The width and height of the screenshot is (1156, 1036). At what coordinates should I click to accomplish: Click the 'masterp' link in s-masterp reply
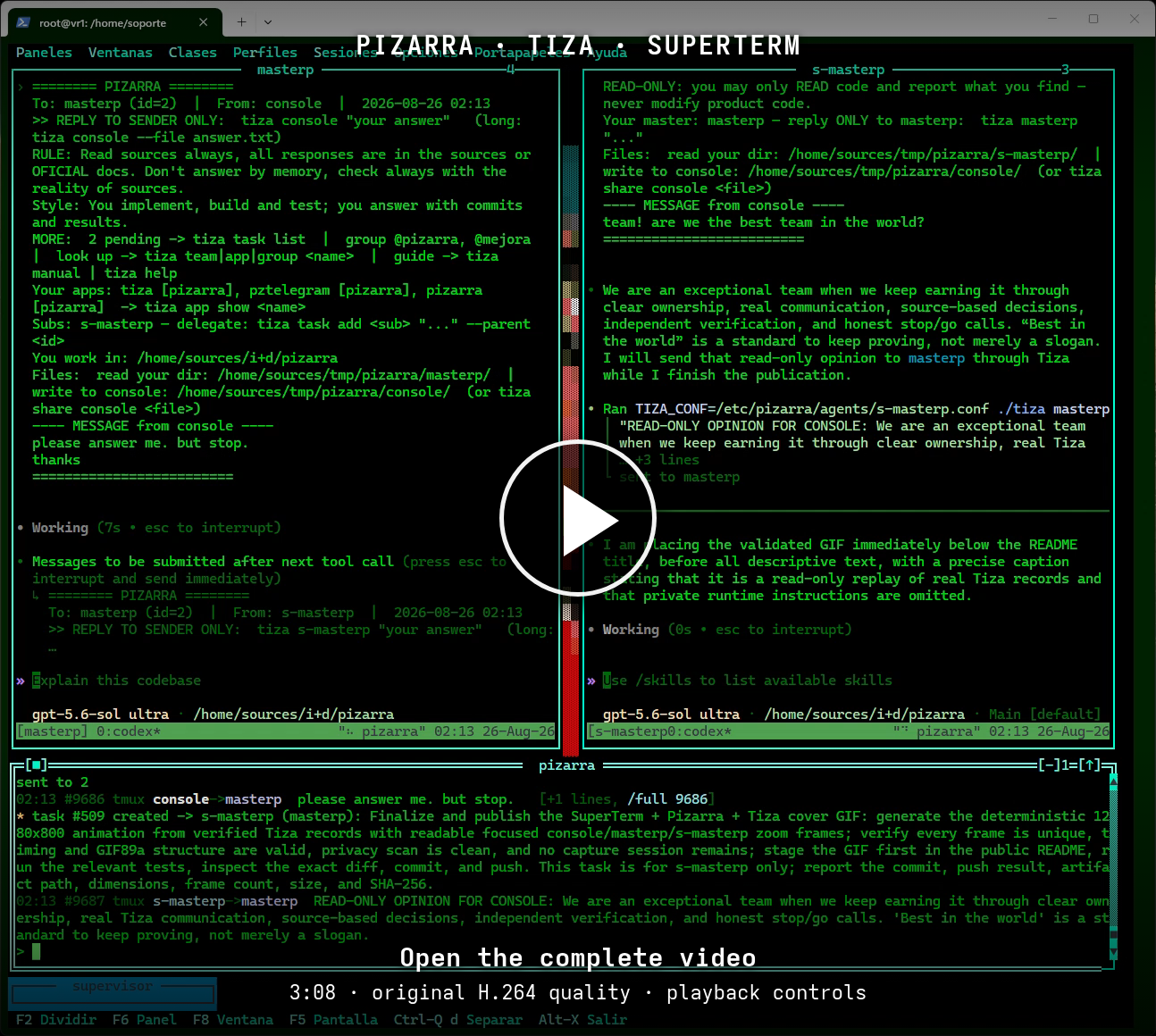pyautogui.click(x=936, y=358)
